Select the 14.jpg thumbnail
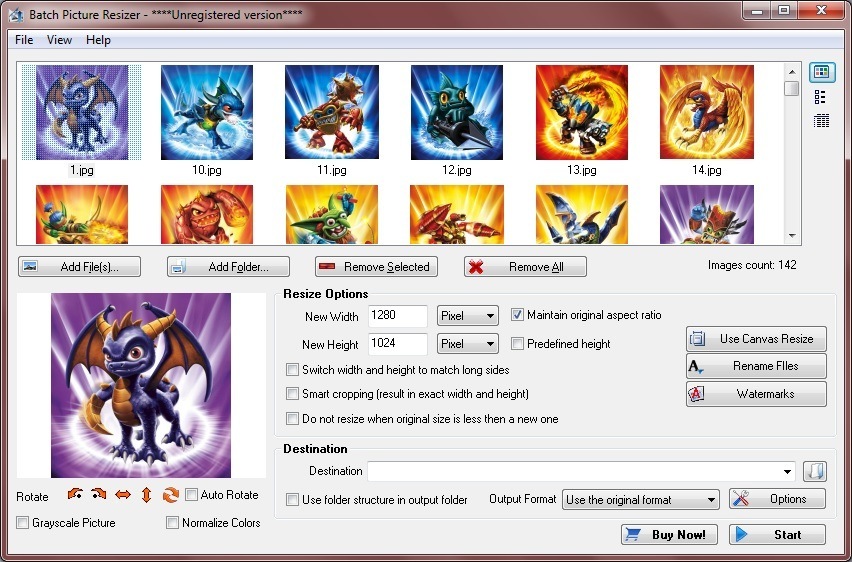 706,113
